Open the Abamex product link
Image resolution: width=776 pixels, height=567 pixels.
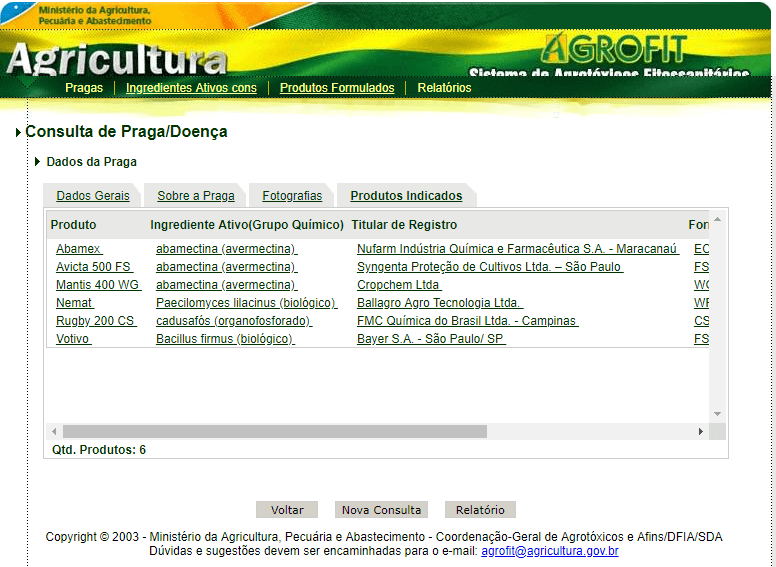click(x=78, y=249)
